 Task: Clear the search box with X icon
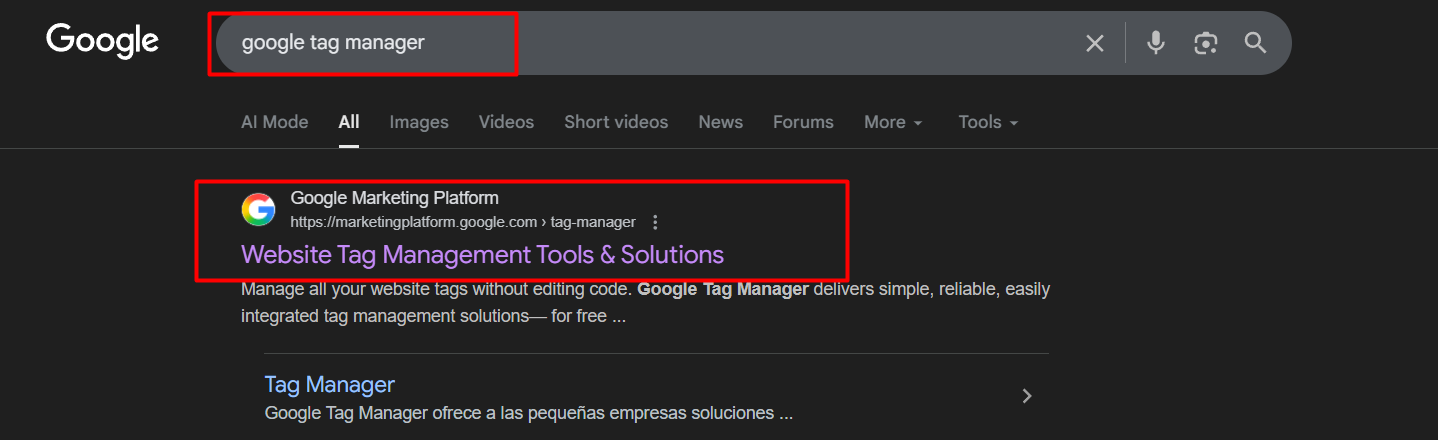pyautogui.click(x=1095, y=43)
